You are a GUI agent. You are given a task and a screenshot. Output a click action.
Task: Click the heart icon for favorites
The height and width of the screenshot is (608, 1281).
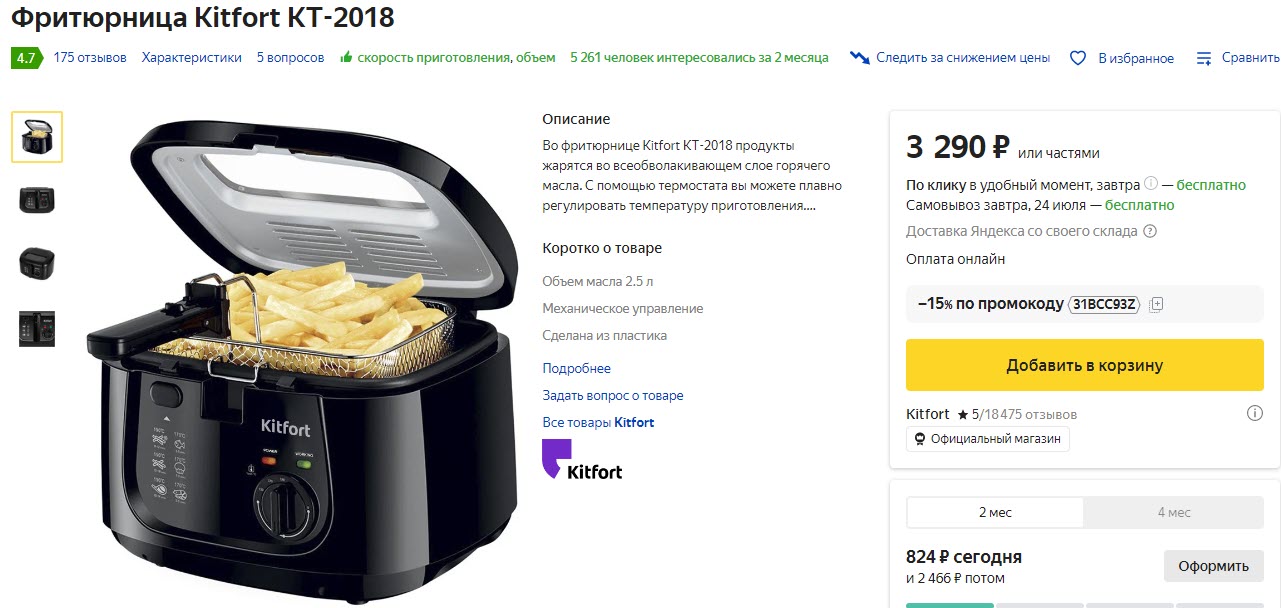click(1077, 58)
